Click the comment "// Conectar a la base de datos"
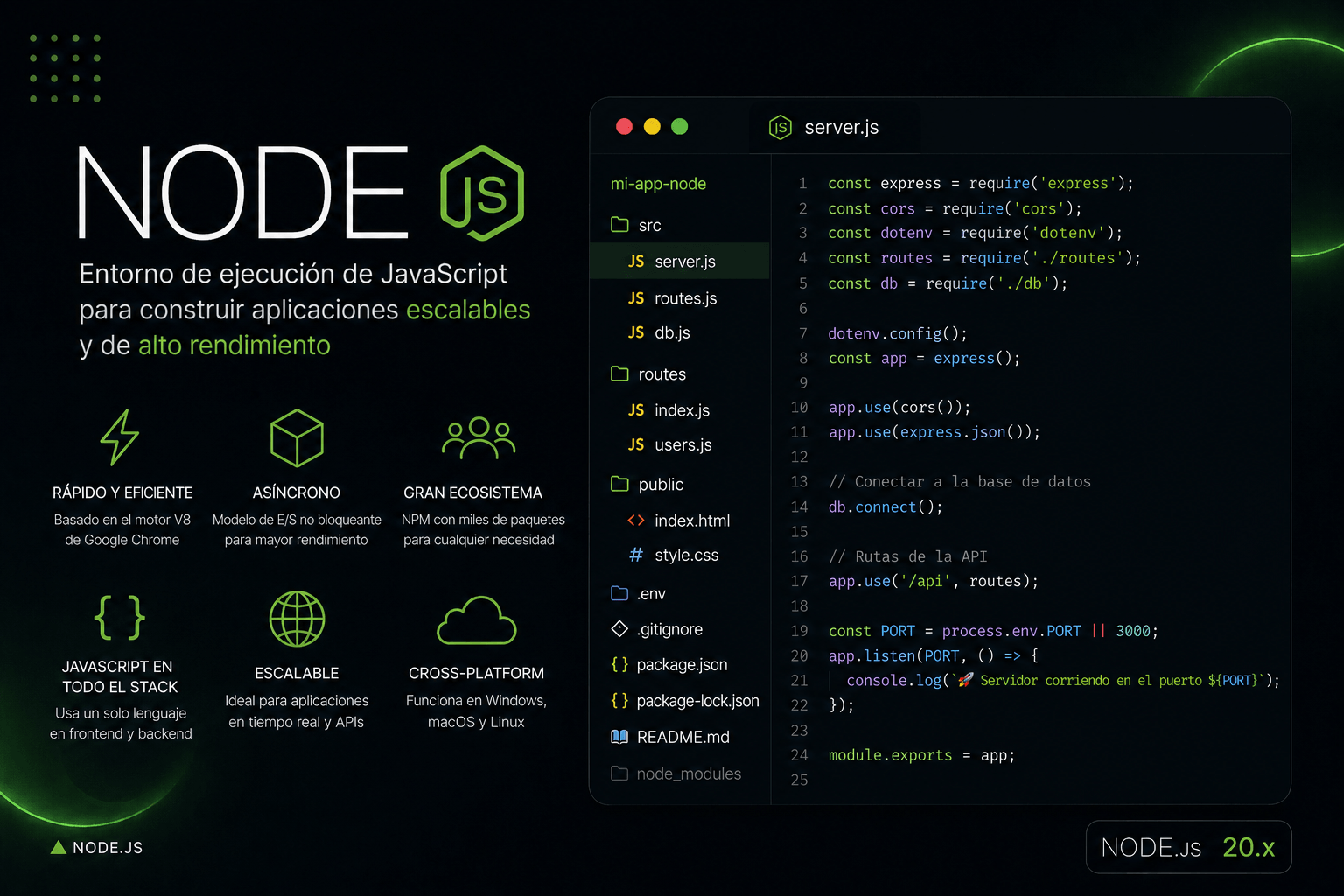 (960, 482)
